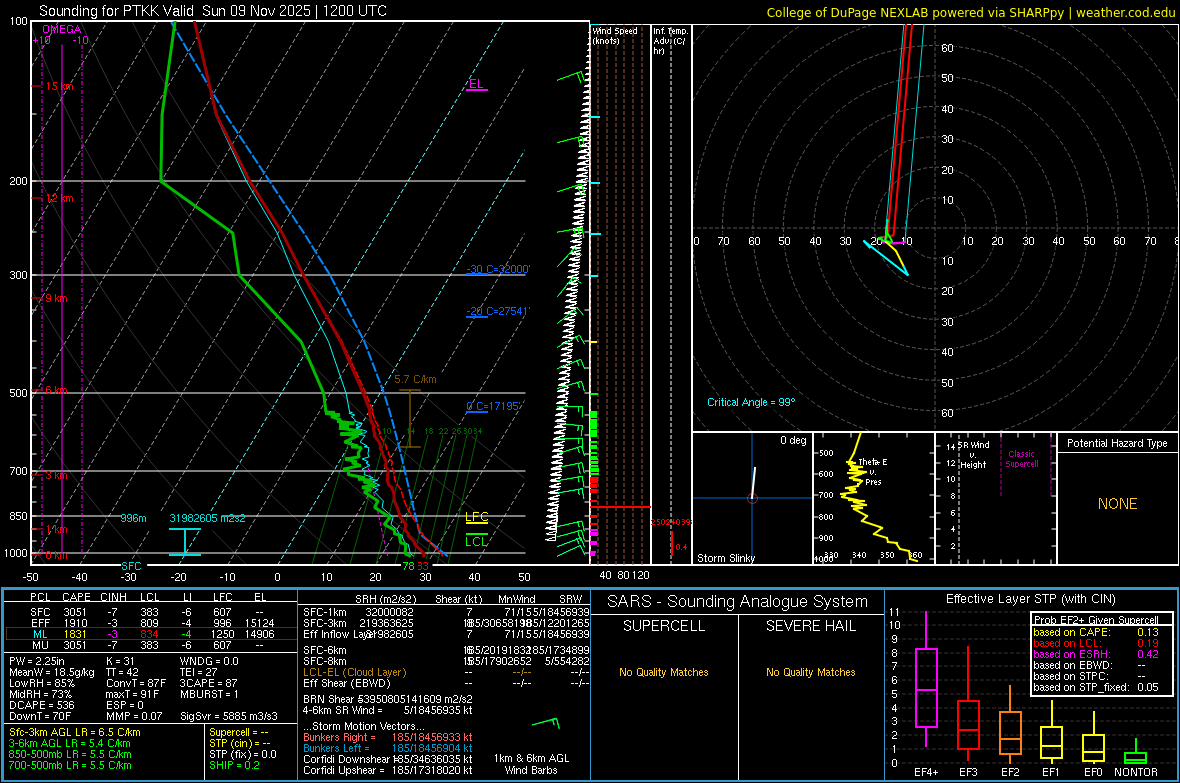Viewport: 1180px width, 783px height.
Task: Click the SFC-1km kinematics row label
Action: pyautogui.click(x=324, y=612)
